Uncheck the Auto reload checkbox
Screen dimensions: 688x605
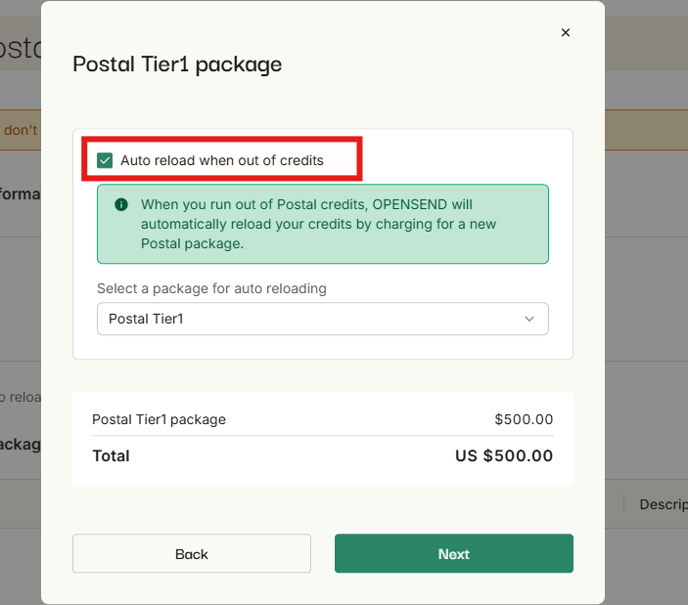pos(105,160)
